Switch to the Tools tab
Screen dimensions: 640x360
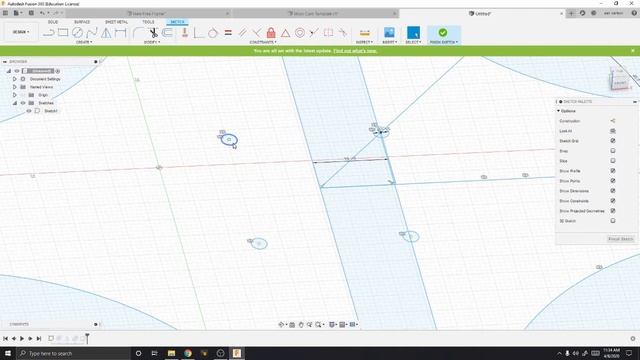148,22
